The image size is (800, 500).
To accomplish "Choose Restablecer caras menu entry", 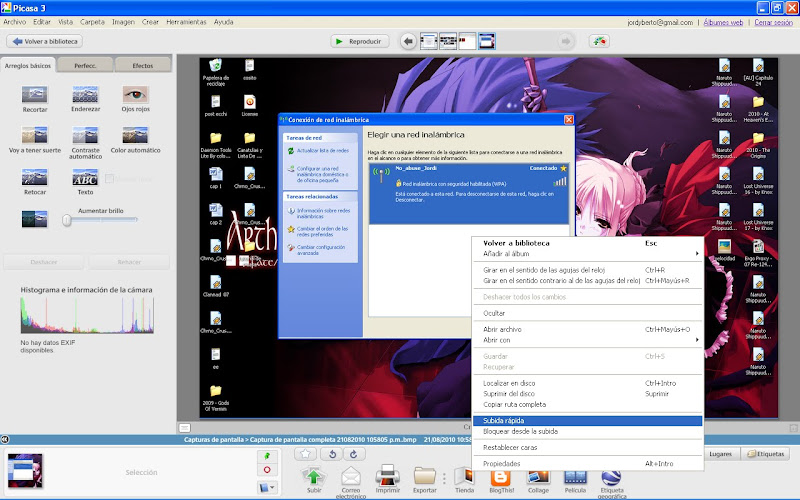I will click(x=587, y=447).
